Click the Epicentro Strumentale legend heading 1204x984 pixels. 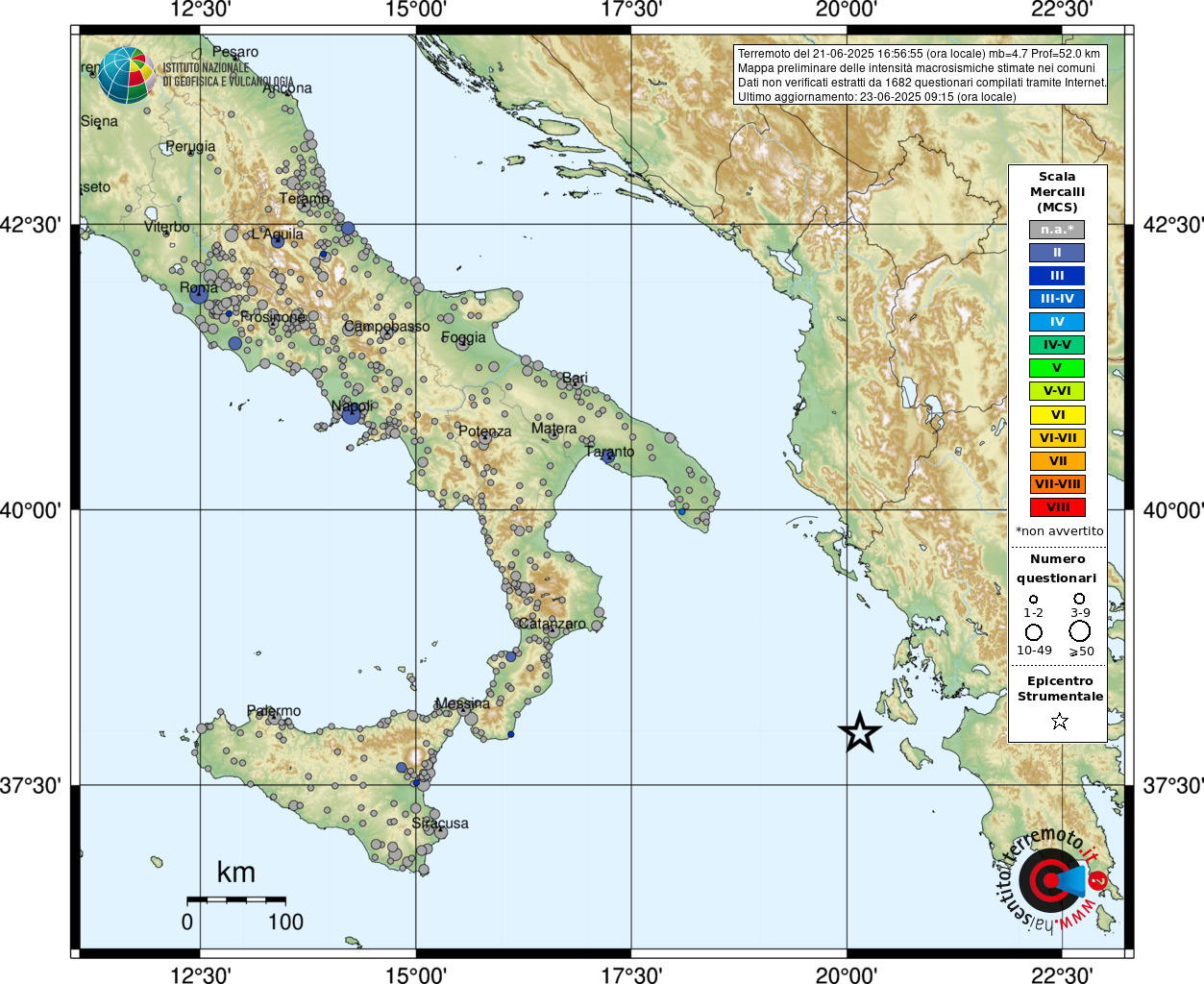[1060, 688]
